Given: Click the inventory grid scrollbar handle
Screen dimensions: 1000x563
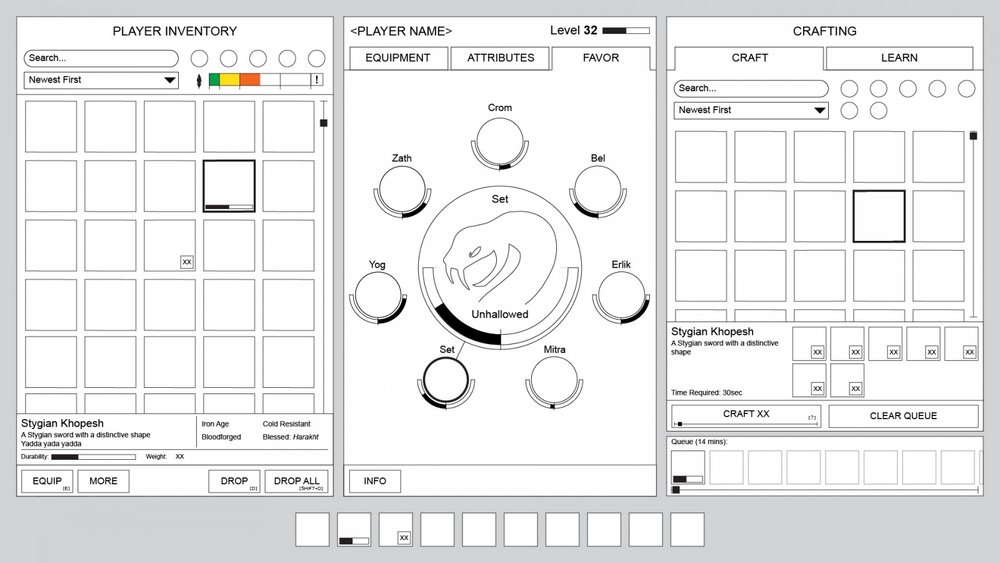Looking at the screenshot, I should (x=324, y=122).
